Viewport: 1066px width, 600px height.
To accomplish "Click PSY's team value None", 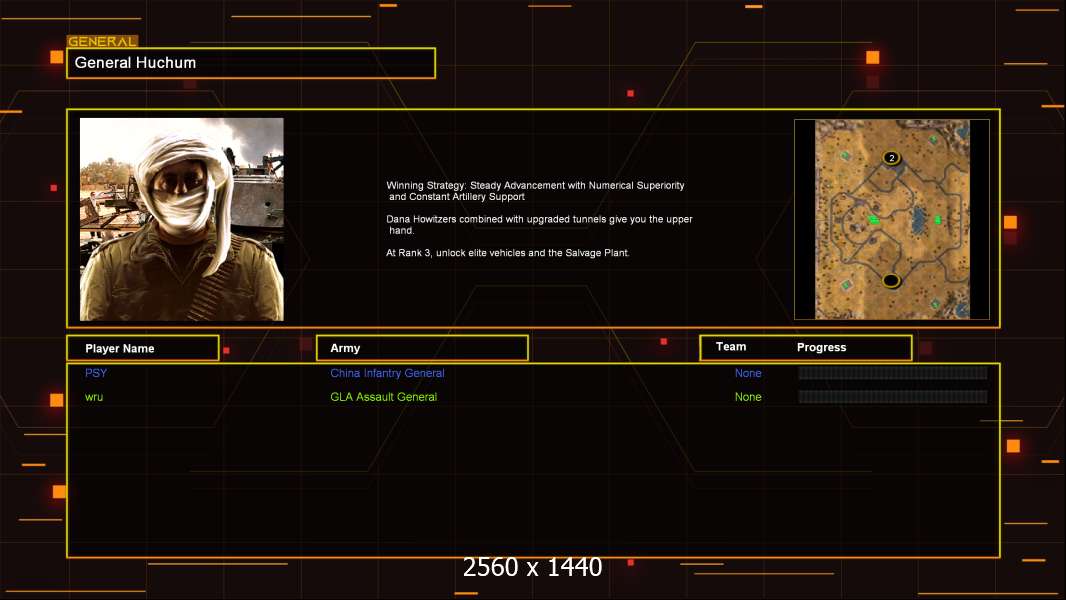I will (x=748, y=373).
